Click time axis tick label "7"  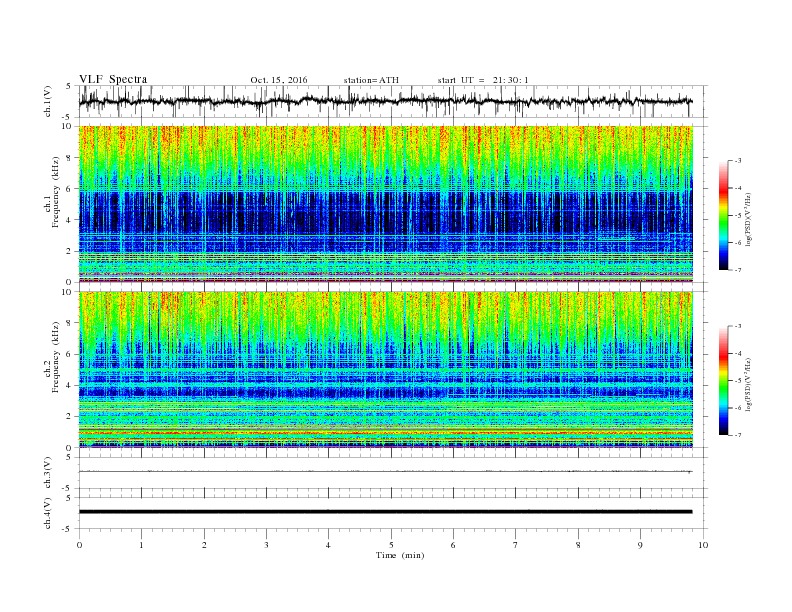pos(516,545)
